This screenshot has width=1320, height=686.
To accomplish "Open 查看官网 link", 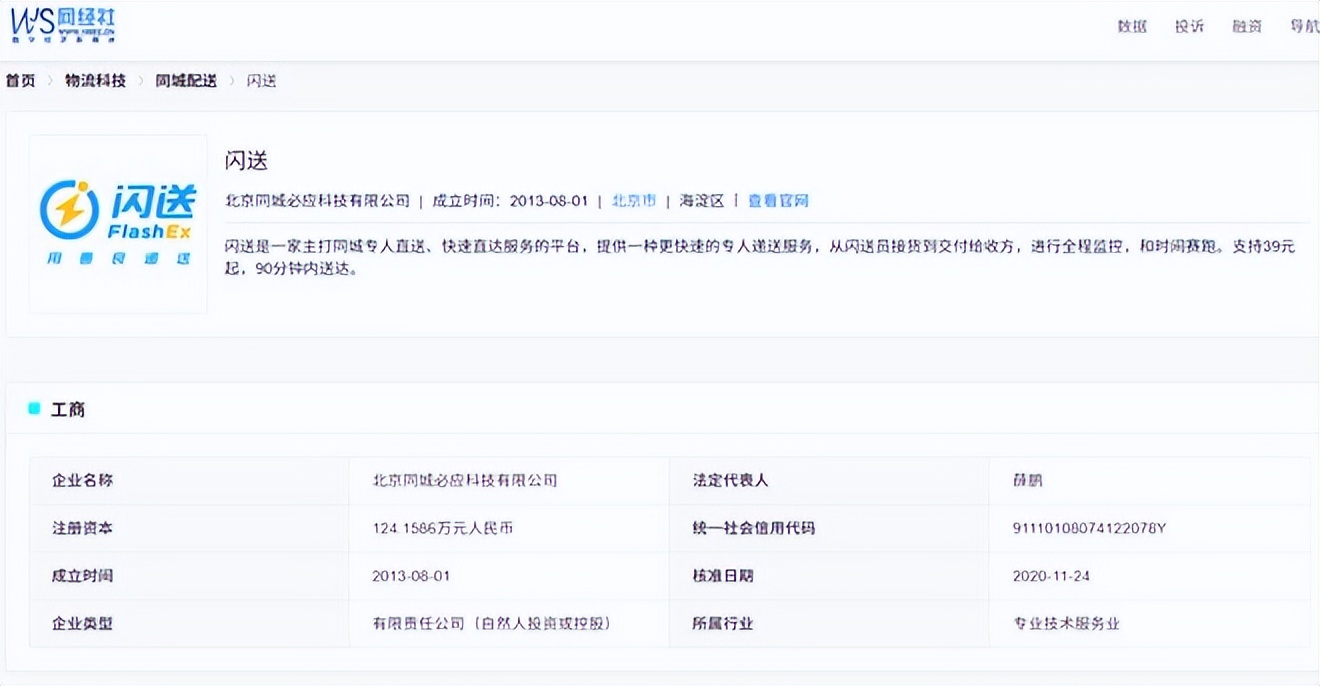I will [778, 200].
